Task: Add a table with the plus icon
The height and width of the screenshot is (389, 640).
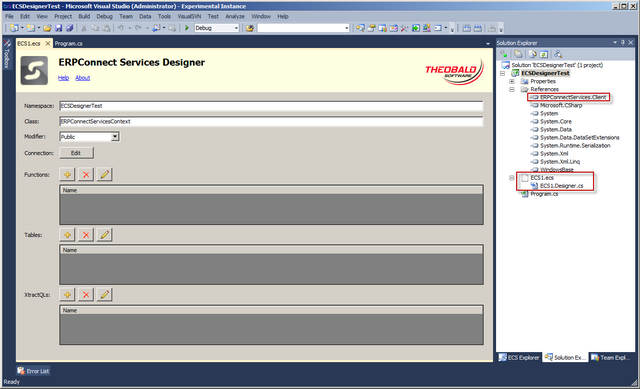Action: (x=67, y=235)
